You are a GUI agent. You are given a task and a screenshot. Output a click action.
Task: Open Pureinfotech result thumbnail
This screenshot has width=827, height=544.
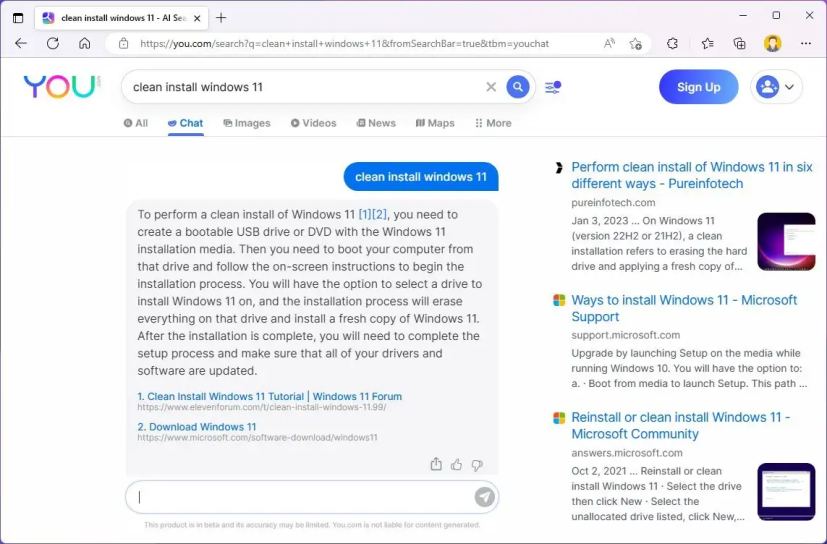click(786, 242)
